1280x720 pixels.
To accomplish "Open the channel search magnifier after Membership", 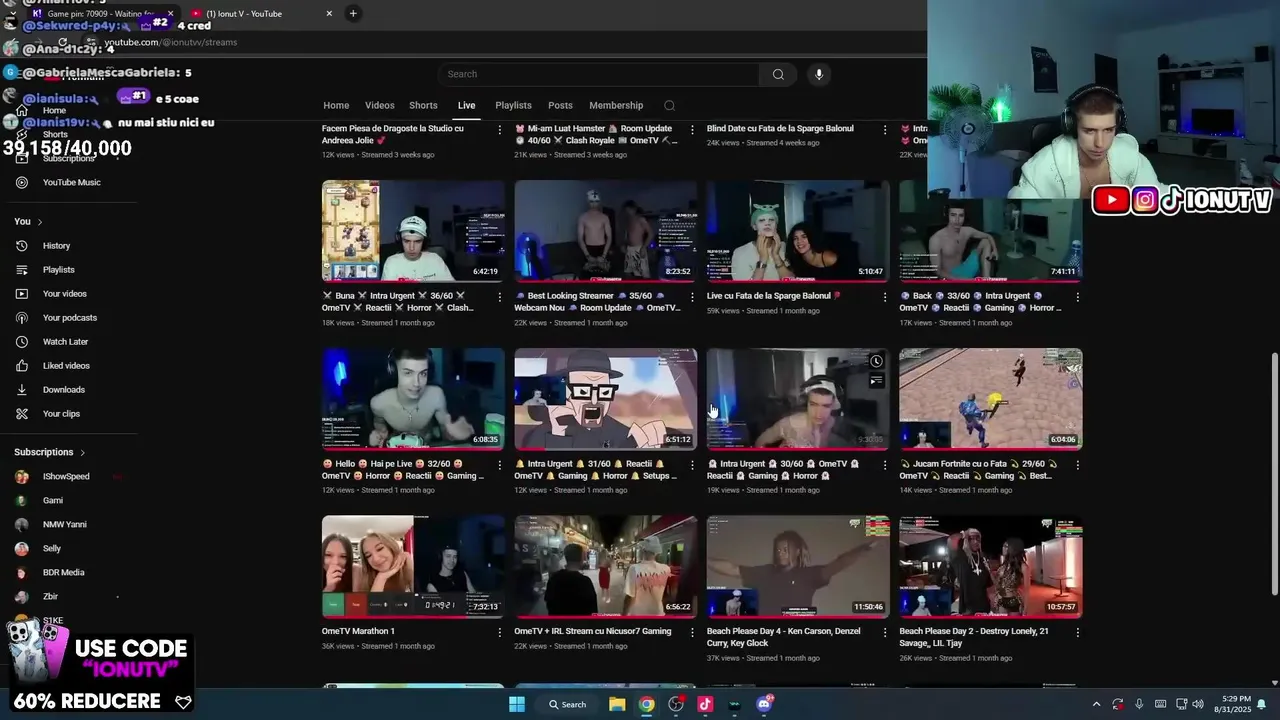I will coord(670,105).
